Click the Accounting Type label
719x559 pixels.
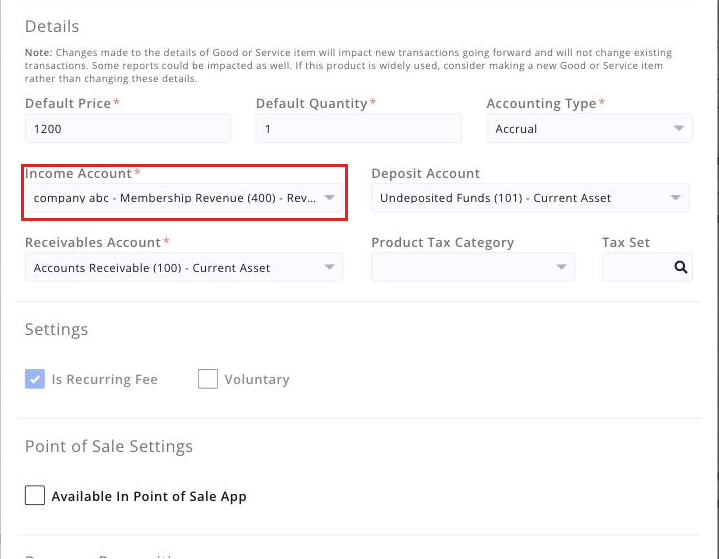click(541, 104)
